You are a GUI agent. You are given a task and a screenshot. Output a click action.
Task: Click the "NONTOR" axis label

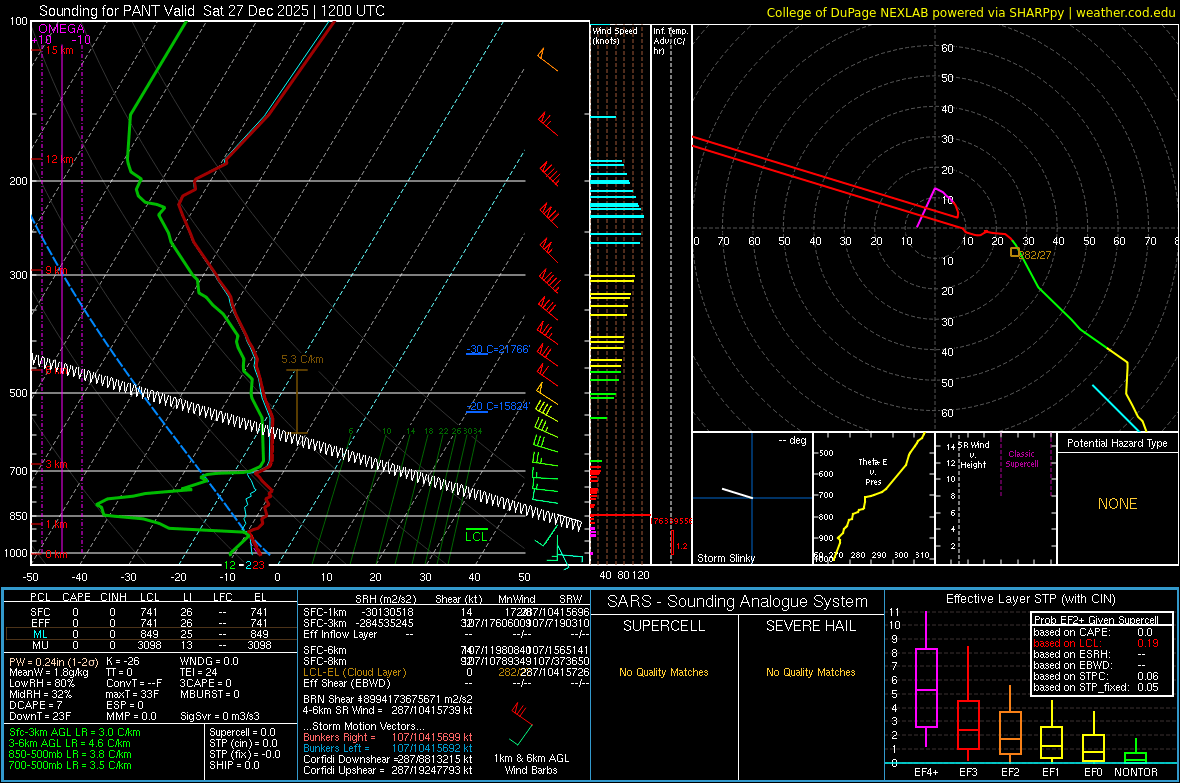pyautogui.click(x=1136, y=772)
